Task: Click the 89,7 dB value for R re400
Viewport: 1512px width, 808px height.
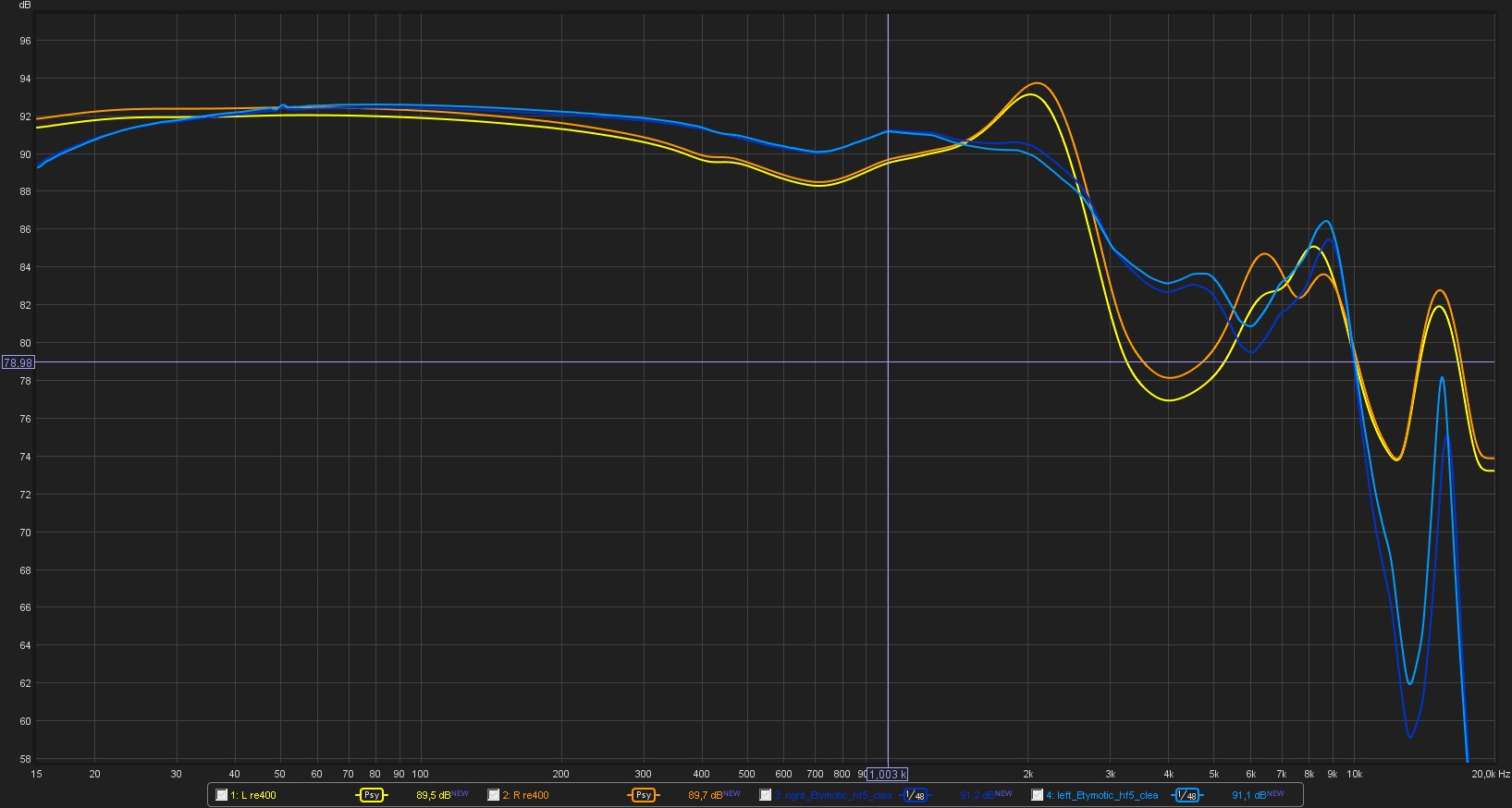Action: 705,795
